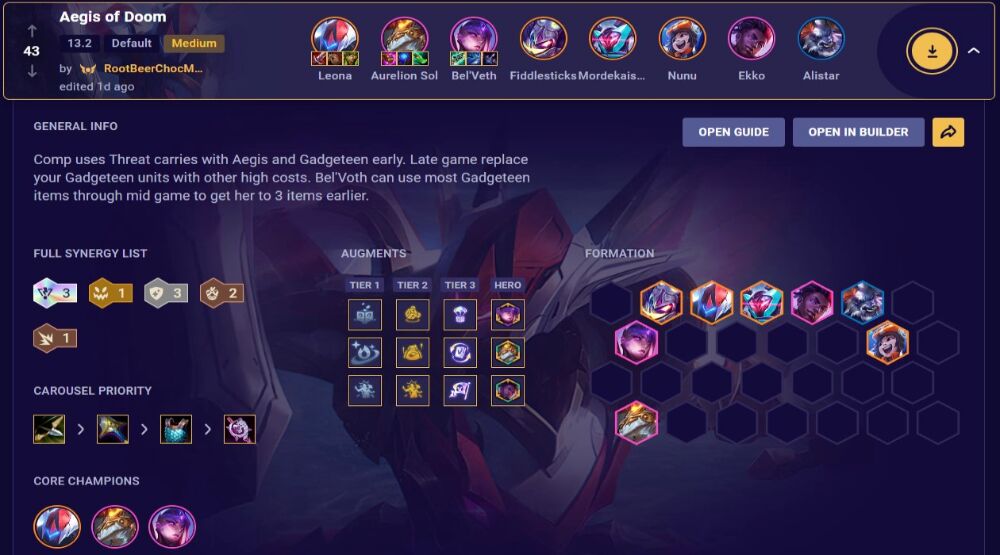Downvote the comp with the down arrow
This screenshot has height=555, width=1000.
(x=32, y=71)
